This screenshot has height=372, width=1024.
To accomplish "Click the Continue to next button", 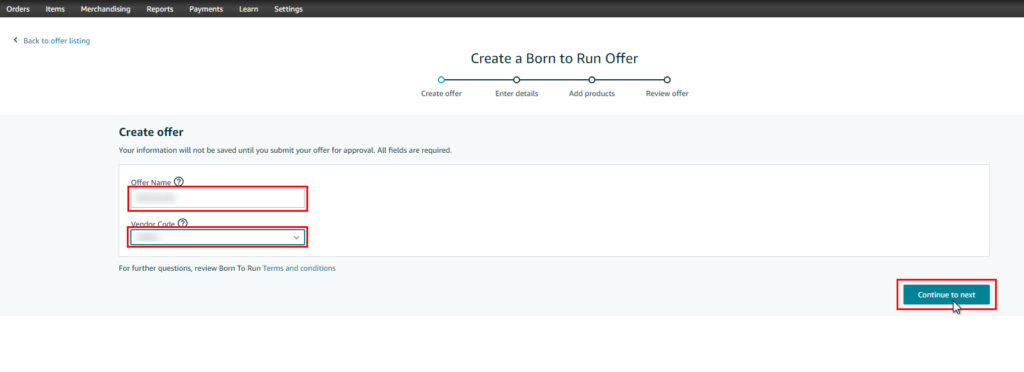I will point(946,295).
